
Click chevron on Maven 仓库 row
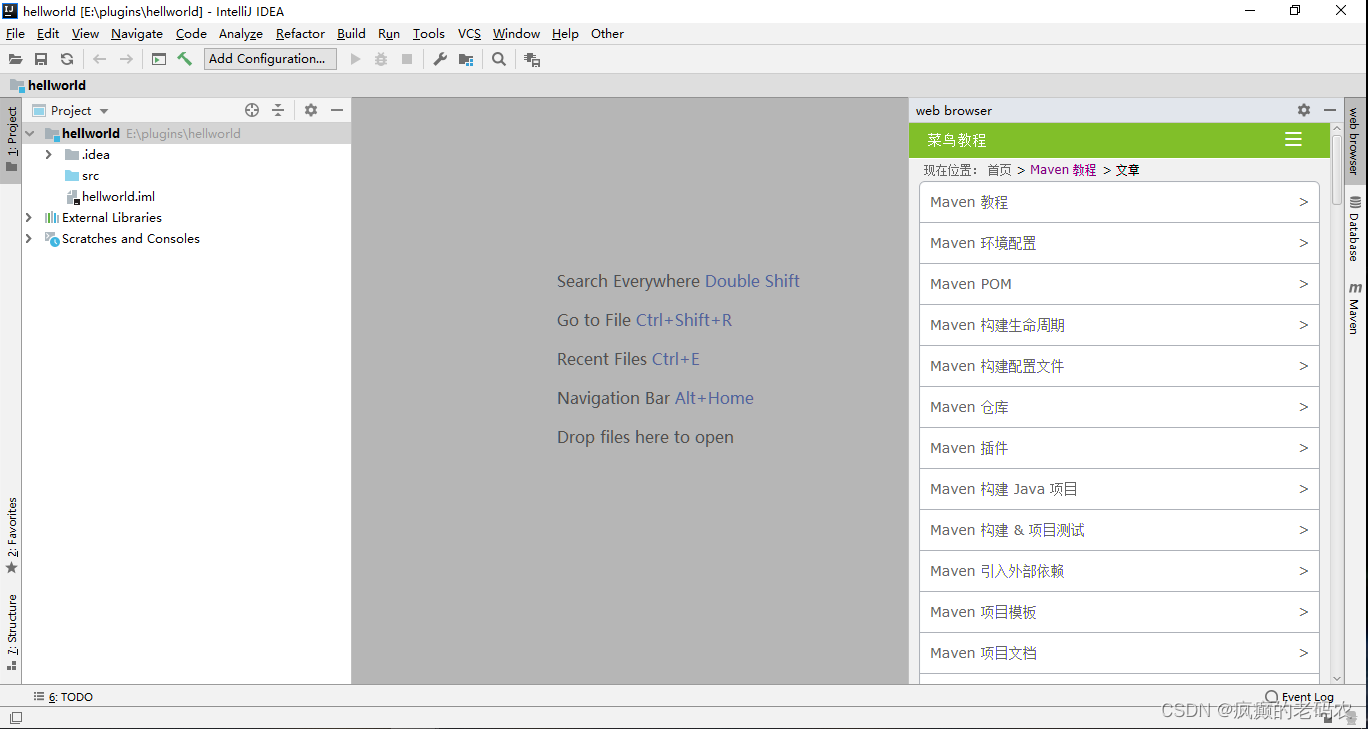coord(1303,407)
